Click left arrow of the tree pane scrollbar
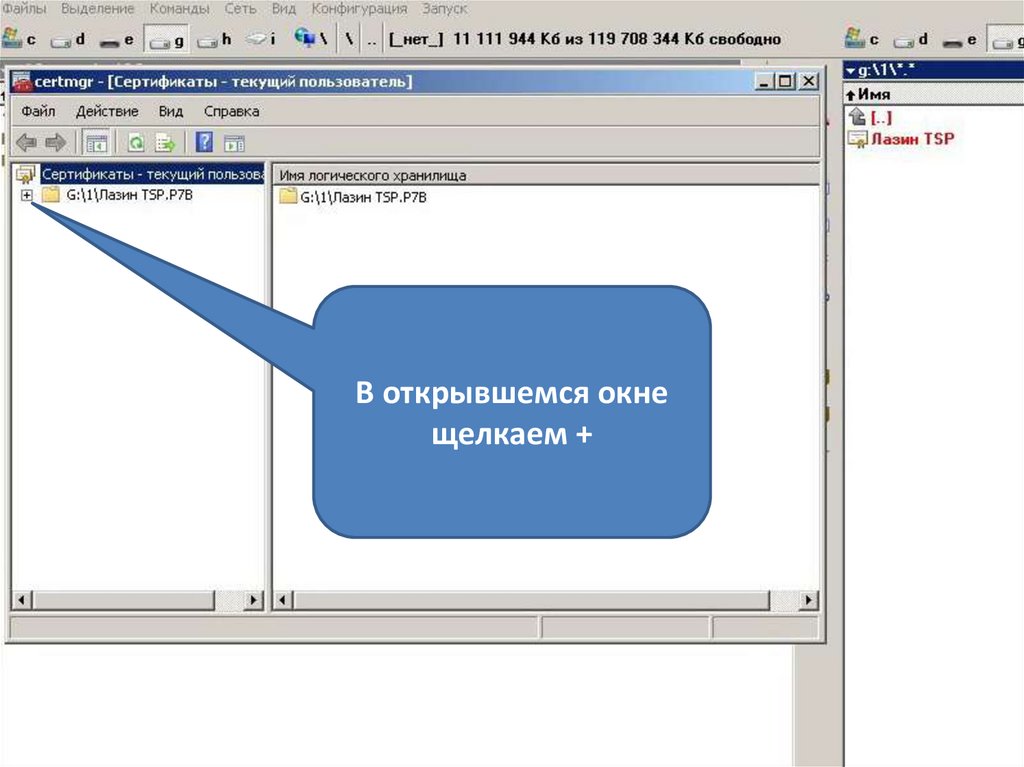Screen dimensions: 1024x767 click(22, 600)
